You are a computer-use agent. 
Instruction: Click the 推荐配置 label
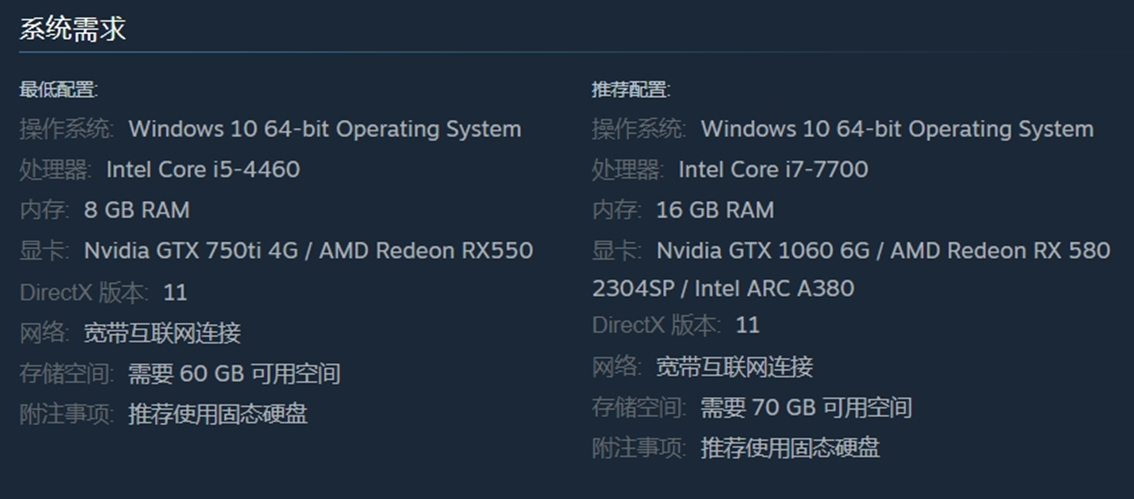(x=630, y=90)
